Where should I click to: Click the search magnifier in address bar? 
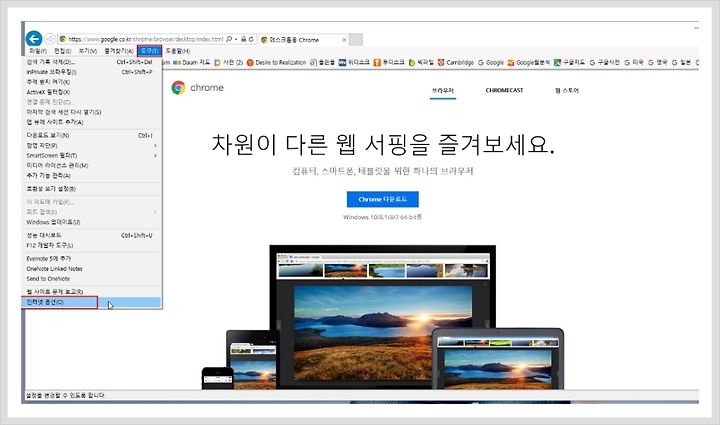point(229,39)
